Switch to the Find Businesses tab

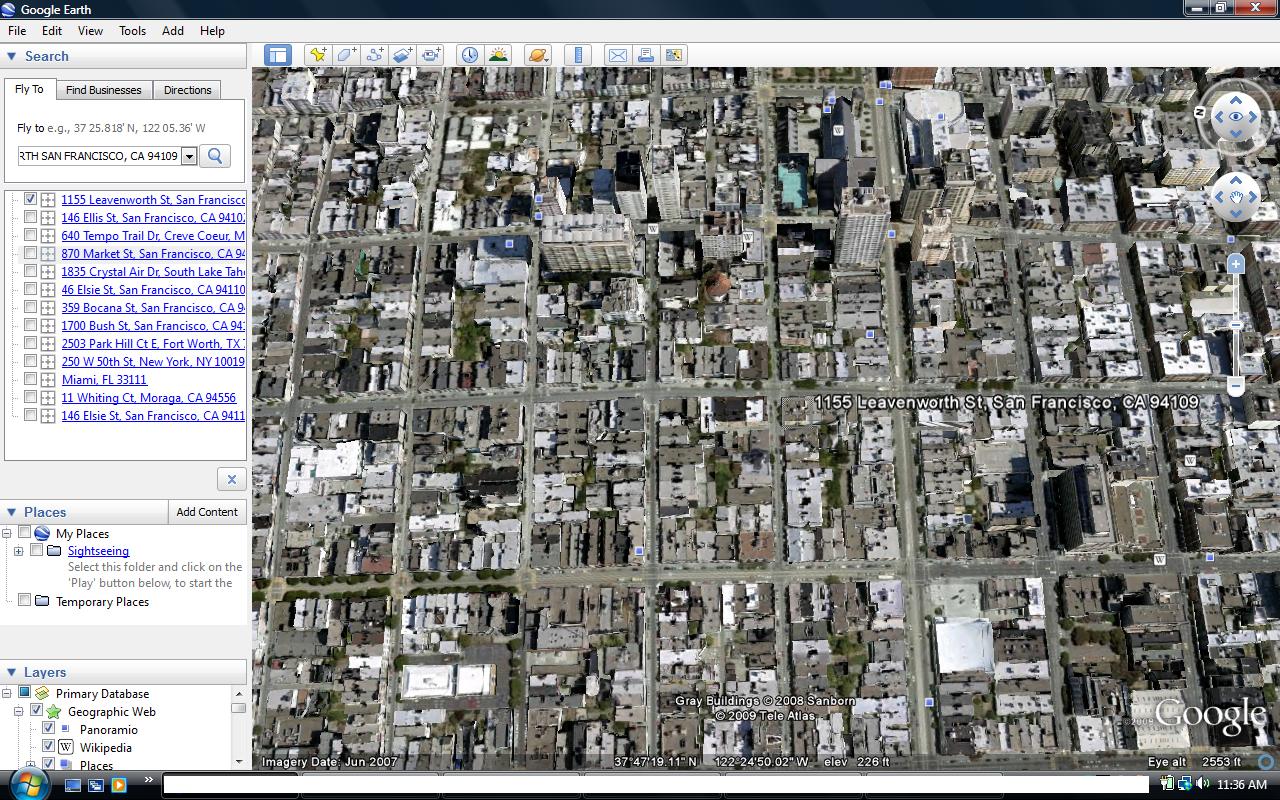(104, 90)
